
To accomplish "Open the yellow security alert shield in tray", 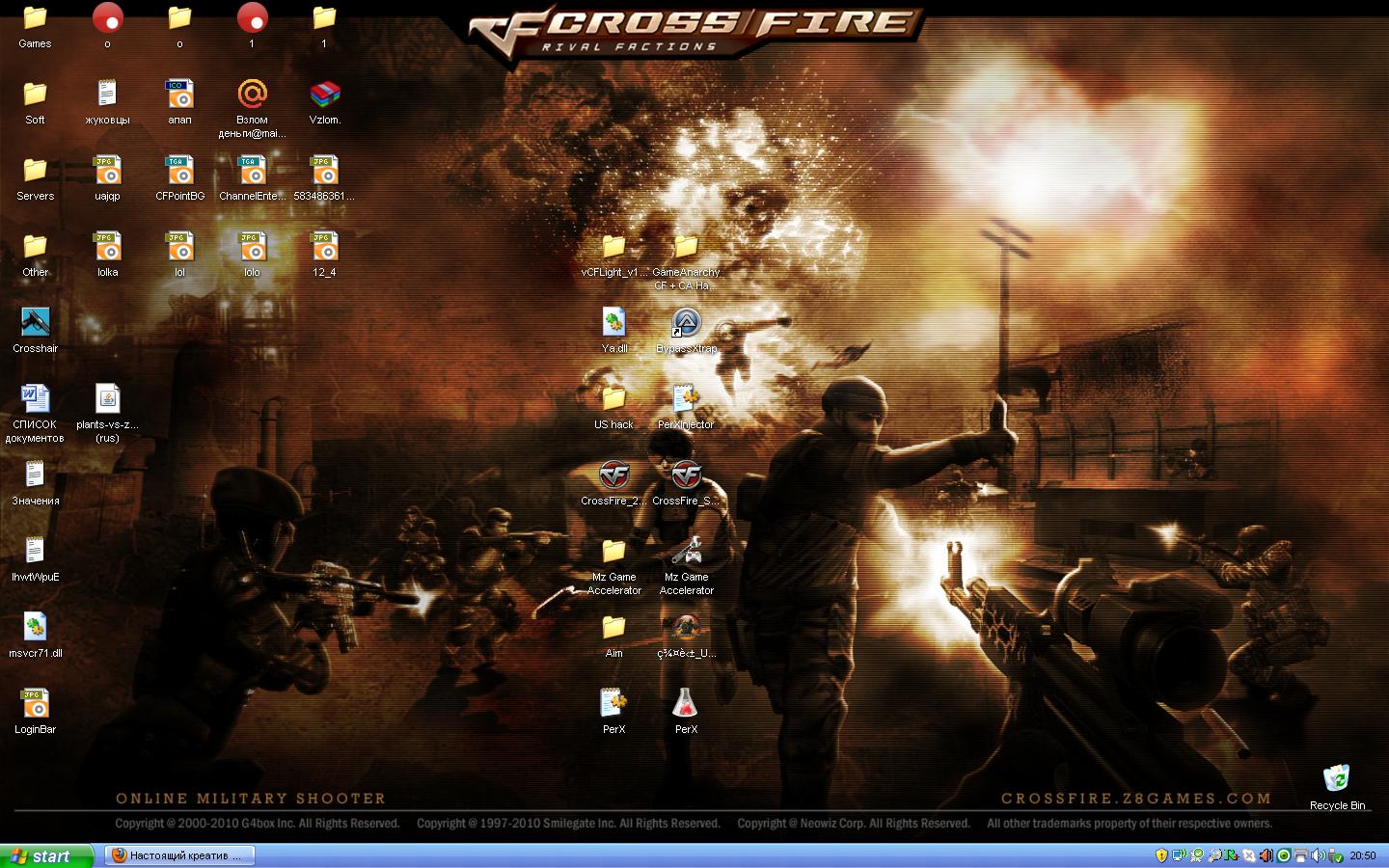I will (1161, 855).
